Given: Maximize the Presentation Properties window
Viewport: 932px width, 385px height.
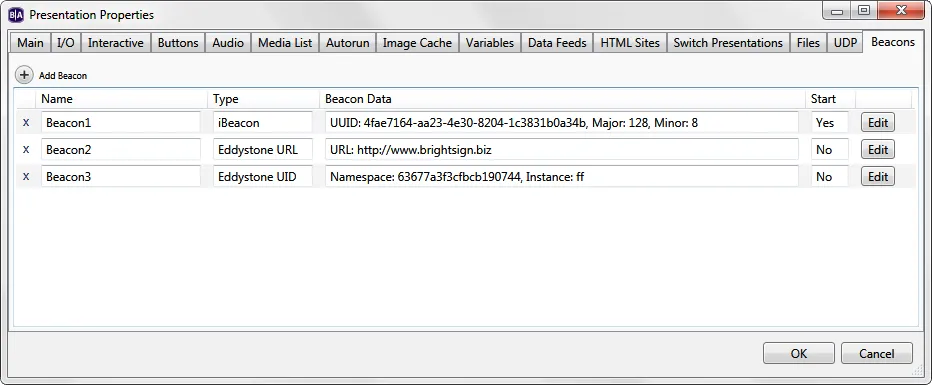Looking at the screenshot, I should [x=864, y=10].
